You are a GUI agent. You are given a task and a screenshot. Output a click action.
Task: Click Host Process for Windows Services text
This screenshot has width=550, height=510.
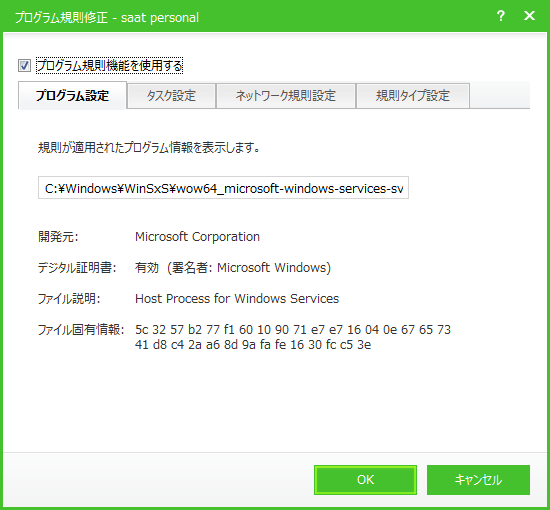pos(237,298)
